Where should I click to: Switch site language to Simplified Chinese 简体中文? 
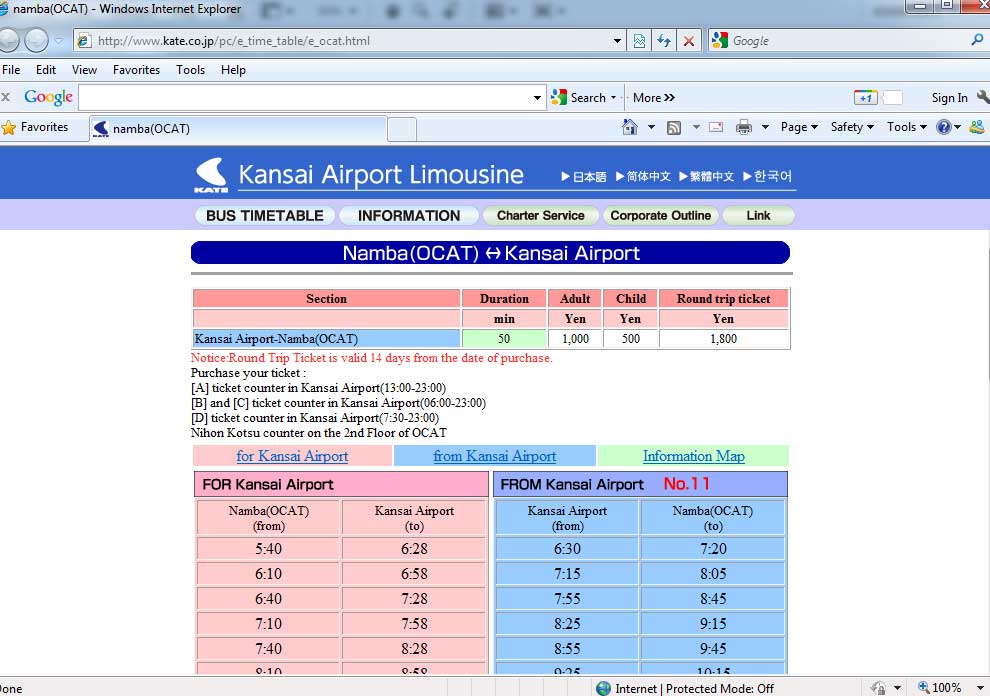point(643,176)
